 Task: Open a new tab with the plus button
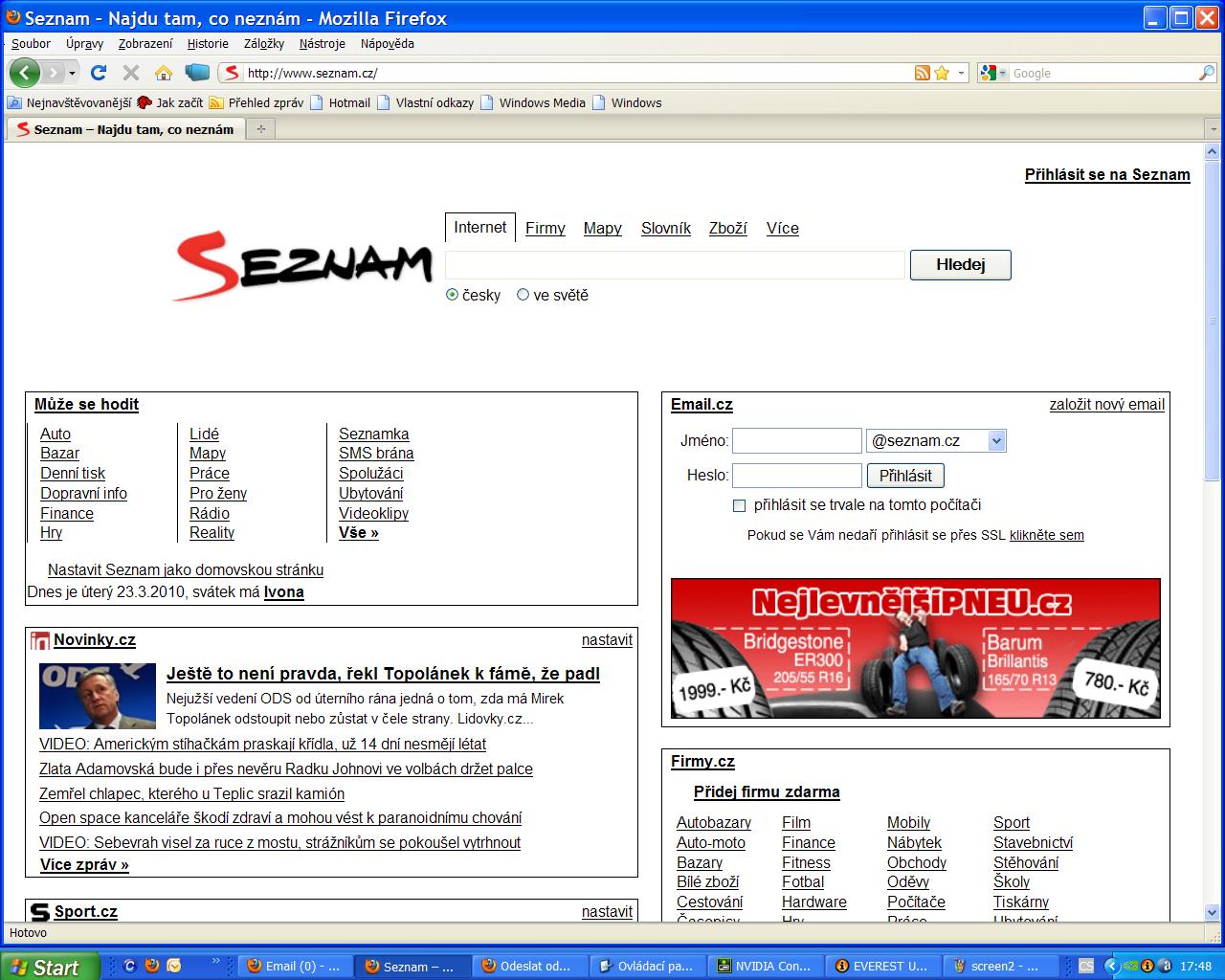(261, 128)
